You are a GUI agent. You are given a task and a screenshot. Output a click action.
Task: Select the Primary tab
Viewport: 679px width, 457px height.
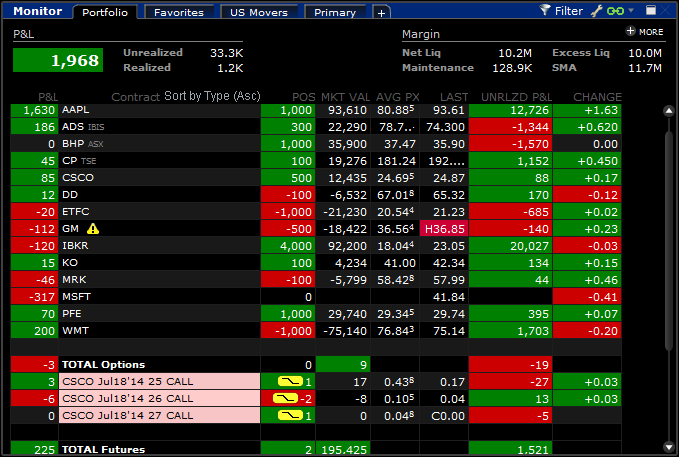pos(335,13)
